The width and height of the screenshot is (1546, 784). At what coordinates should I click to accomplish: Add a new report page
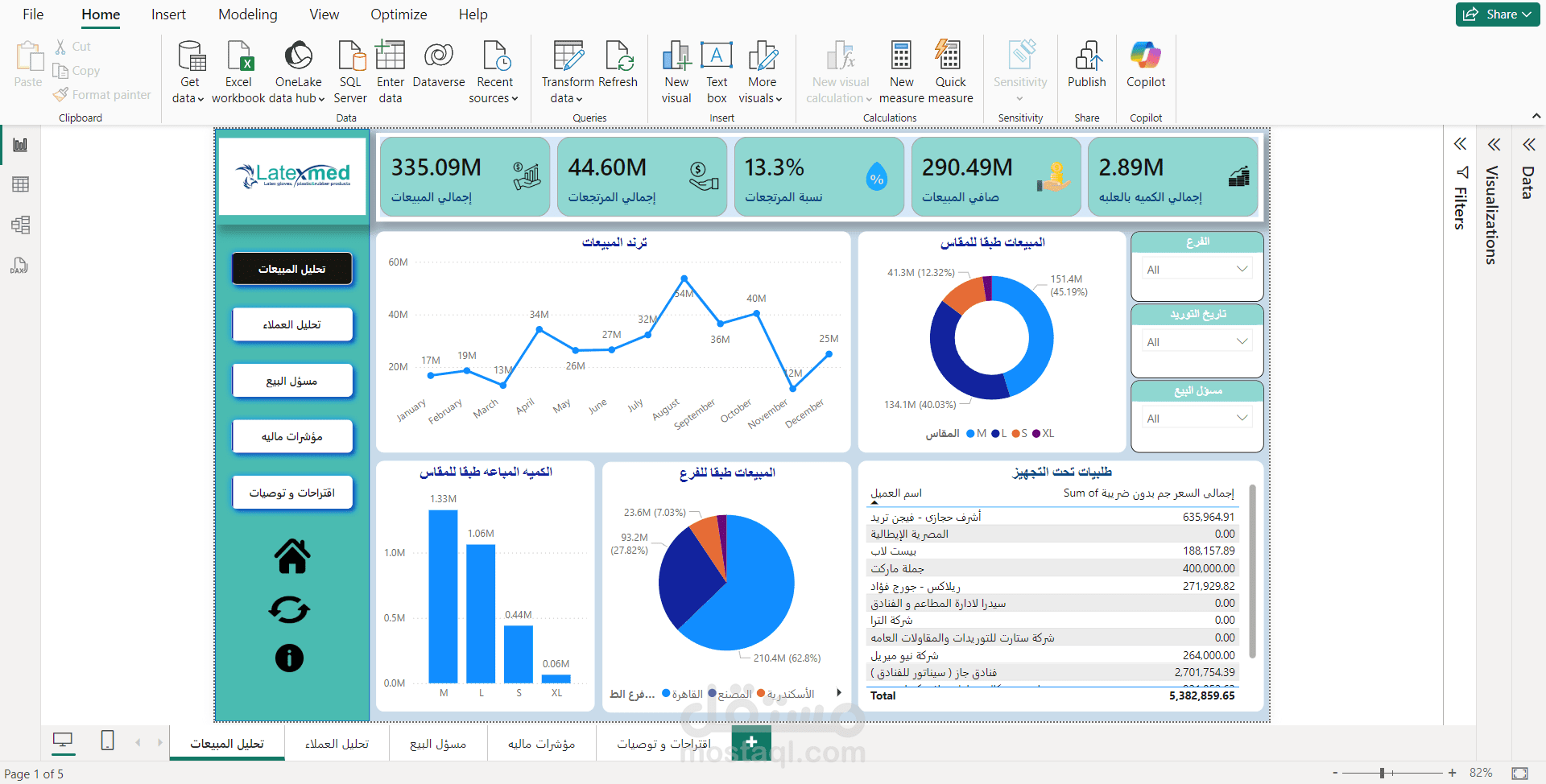pyautogui.click(x=751, y=742)
